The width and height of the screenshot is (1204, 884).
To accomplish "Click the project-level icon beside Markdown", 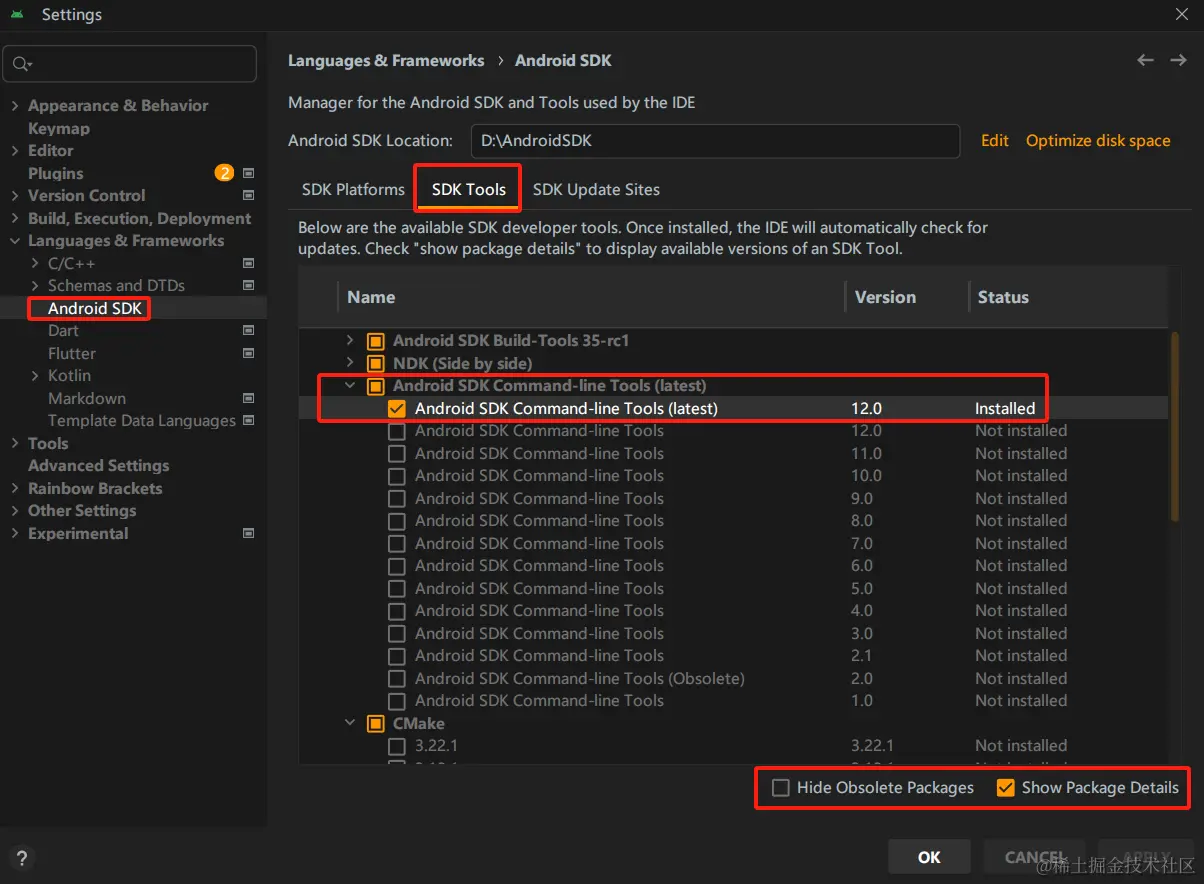I will click(248, 398).
